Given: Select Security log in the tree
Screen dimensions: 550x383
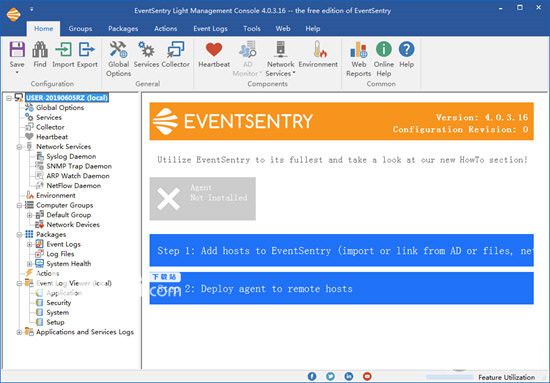Looking at the screenshot, I should coord(59,303).
